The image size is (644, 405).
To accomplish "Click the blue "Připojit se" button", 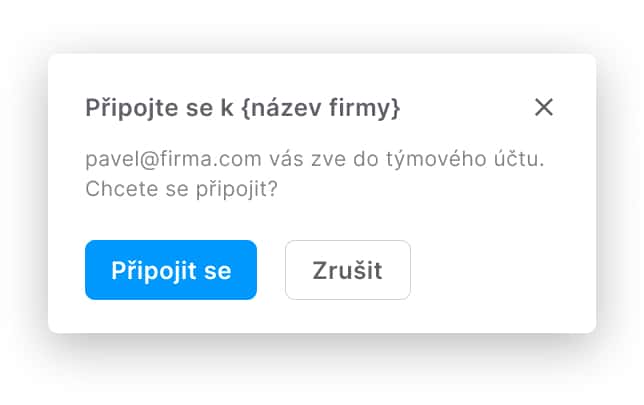I will click(171, 270).
